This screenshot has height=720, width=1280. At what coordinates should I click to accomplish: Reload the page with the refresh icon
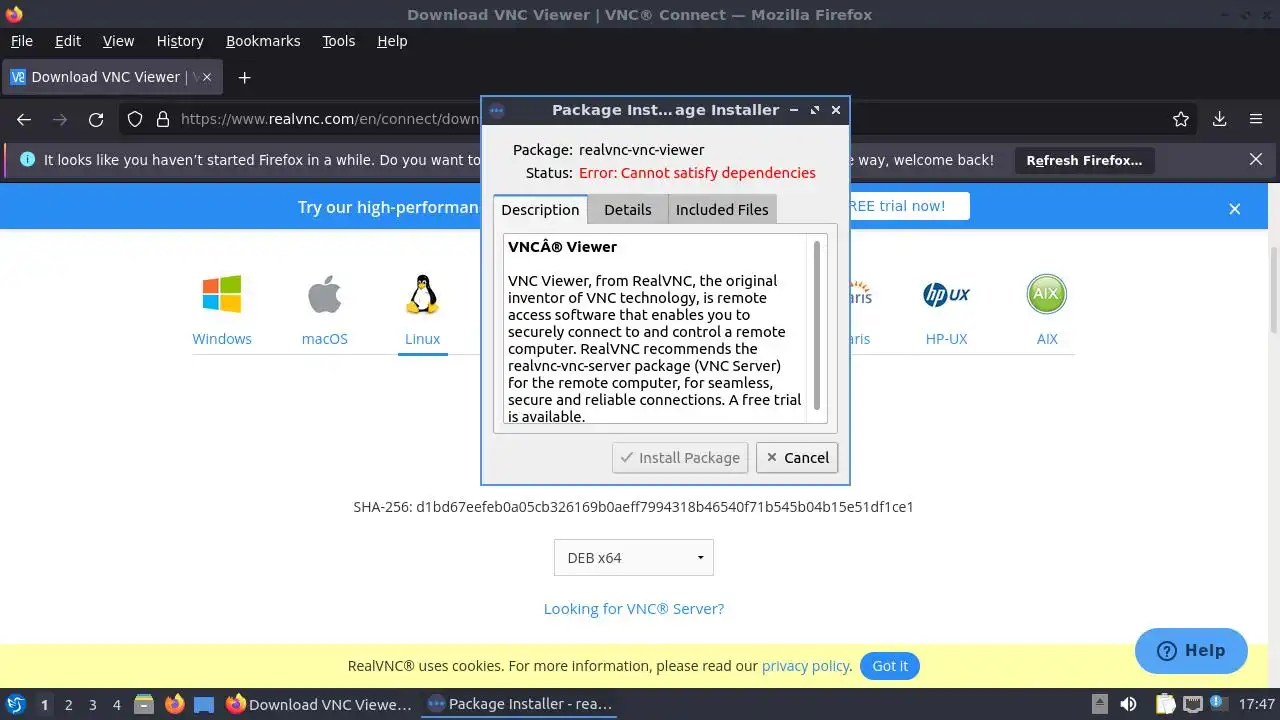(x=96, y=119)
